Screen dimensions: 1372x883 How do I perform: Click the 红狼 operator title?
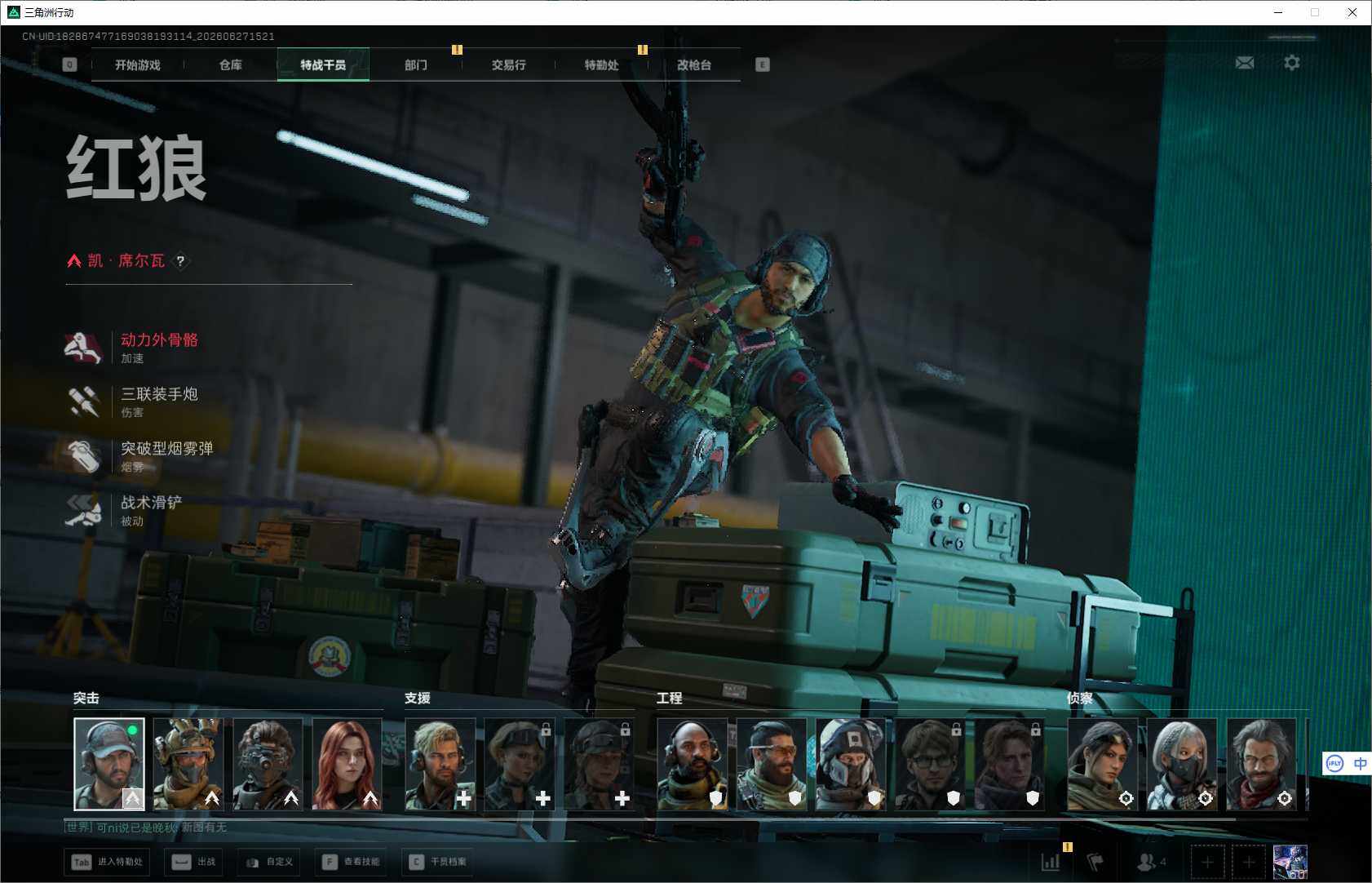[x=137, y=168]
